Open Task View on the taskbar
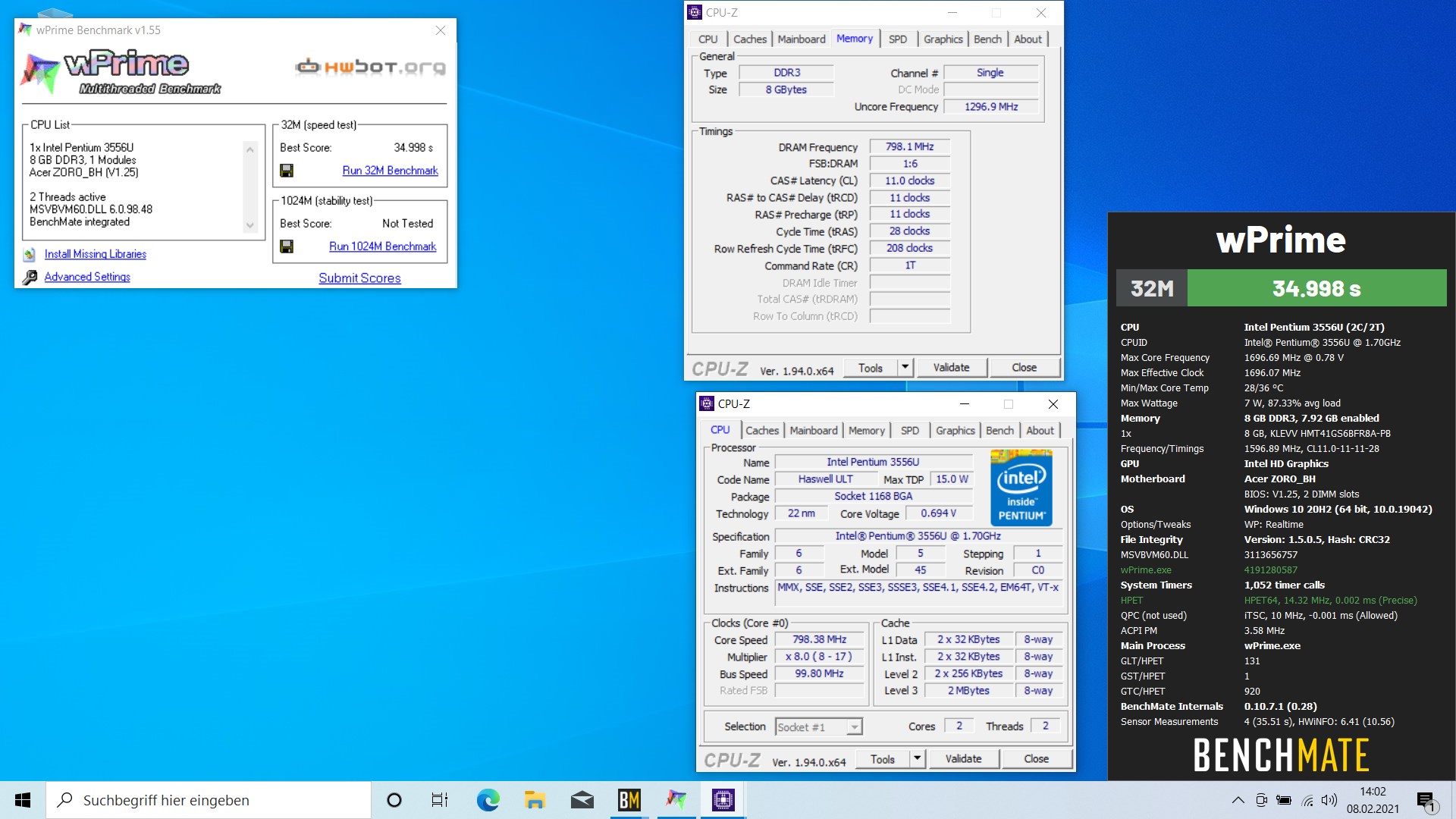This screenshot has height=819, width=1456. pyautogui.click(x=440, y=800)
